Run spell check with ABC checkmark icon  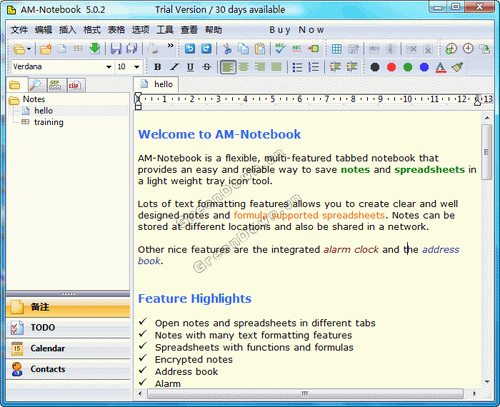pos(280,49)
